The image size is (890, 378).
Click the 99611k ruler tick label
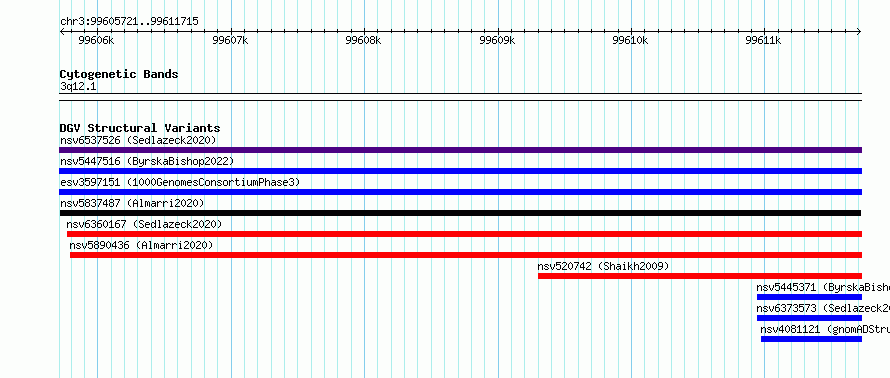(x=763, y=40)
